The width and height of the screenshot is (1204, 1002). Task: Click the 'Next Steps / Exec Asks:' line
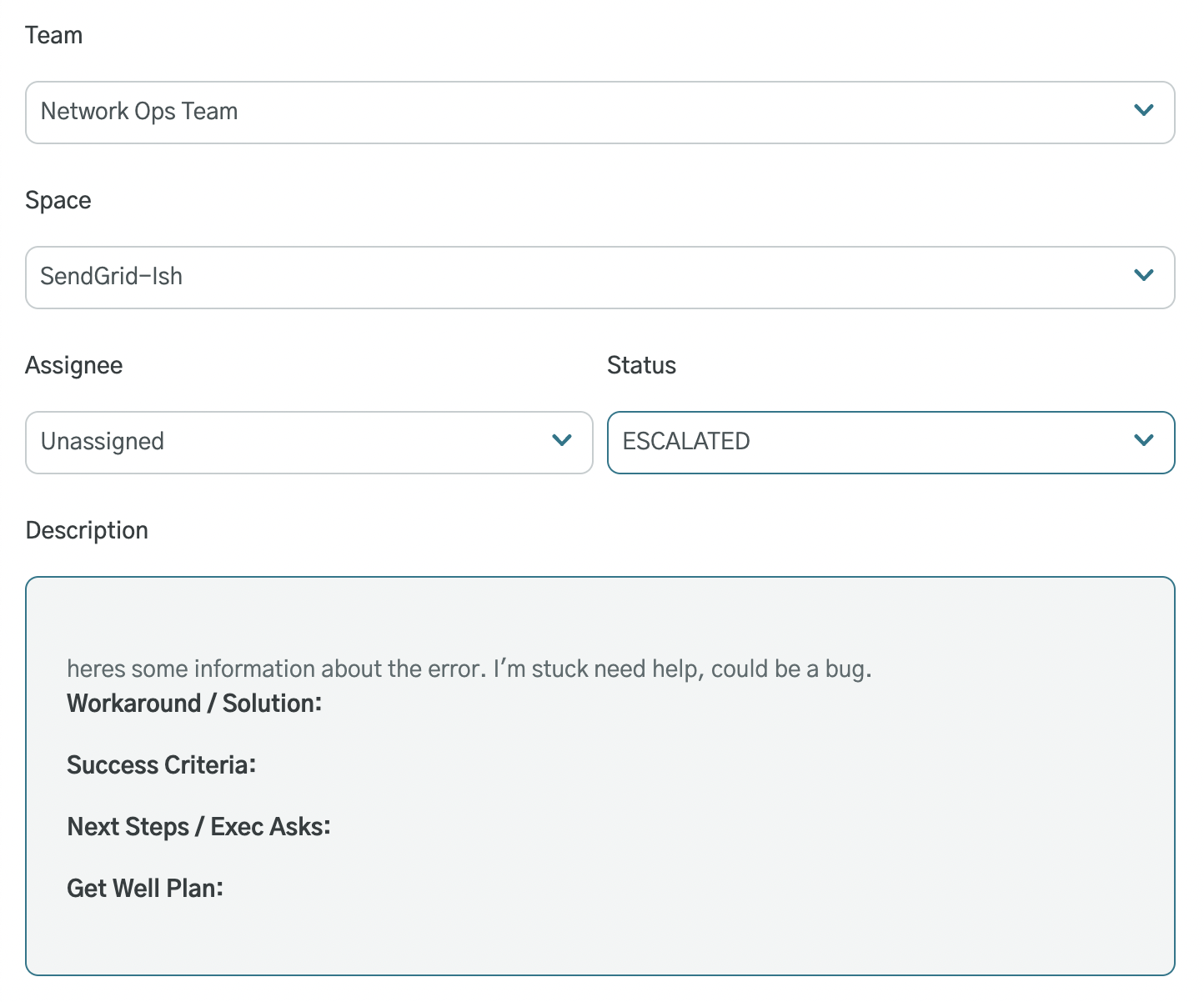[x=198, y=826]
